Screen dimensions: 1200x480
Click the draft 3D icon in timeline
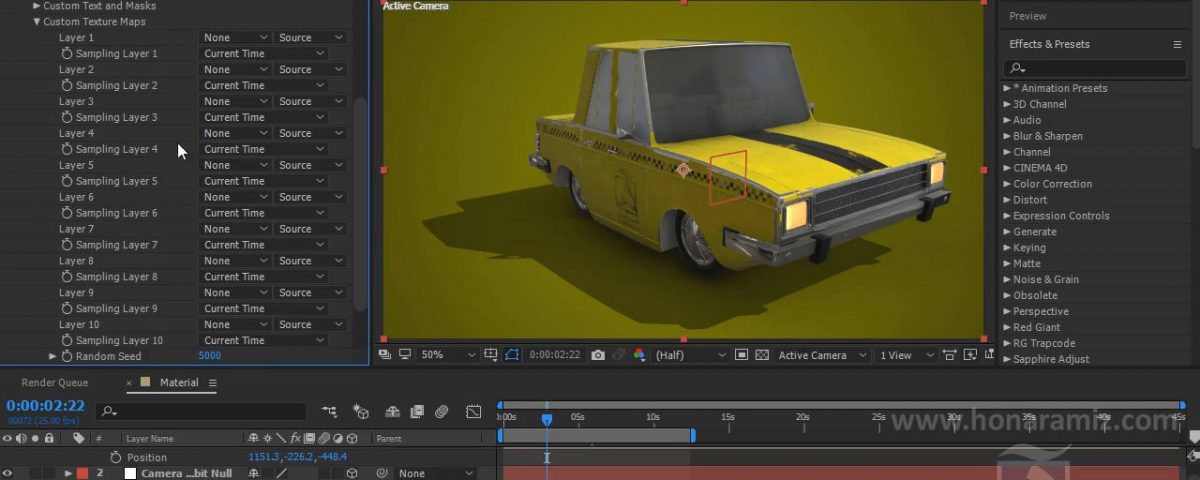[x=361, y=411]
